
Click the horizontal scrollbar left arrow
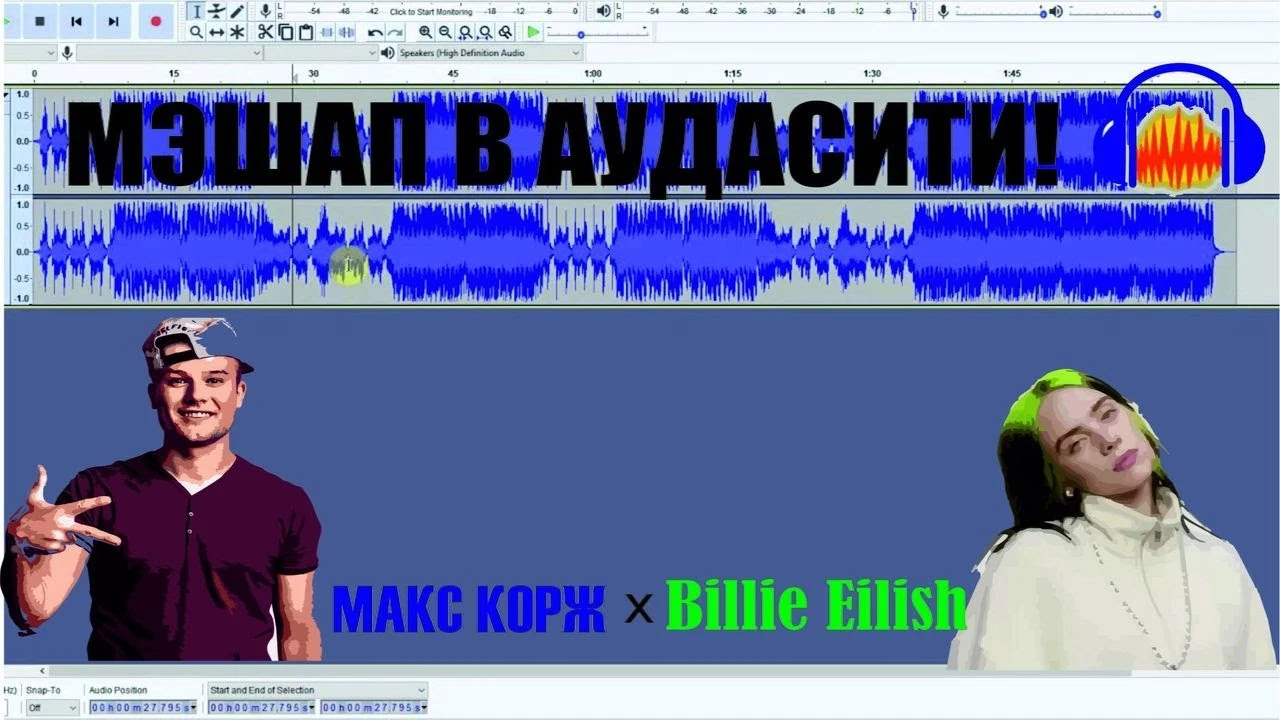[x=42, y=670]
